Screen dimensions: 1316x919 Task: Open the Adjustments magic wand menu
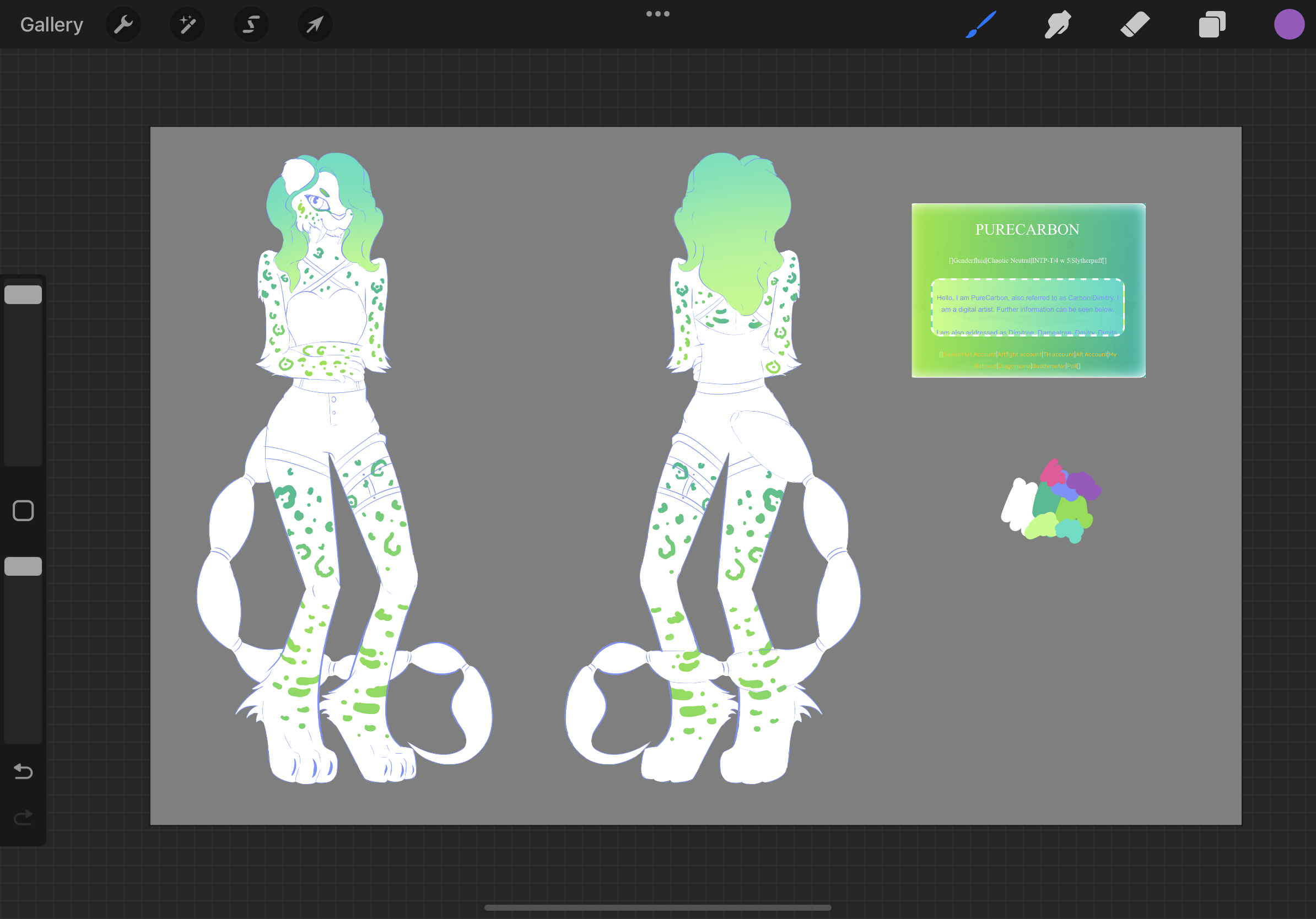coord(187,24)
